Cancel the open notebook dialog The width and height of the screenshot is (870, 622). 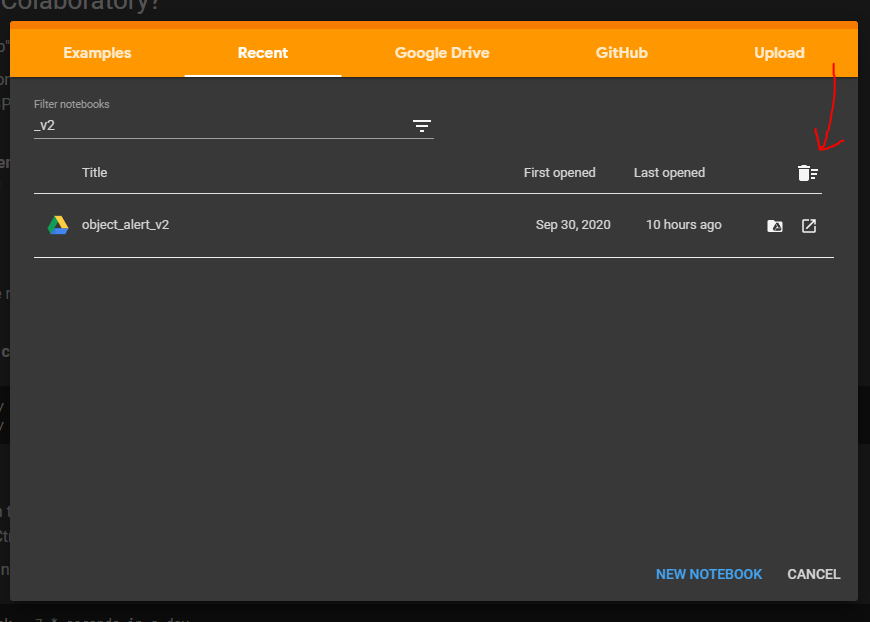click(813, 574)
